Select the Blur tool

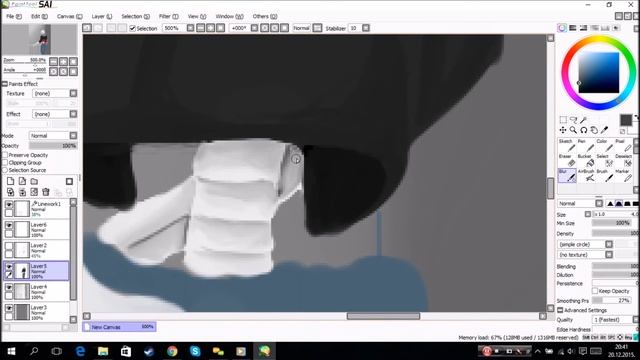click(567, 176)
